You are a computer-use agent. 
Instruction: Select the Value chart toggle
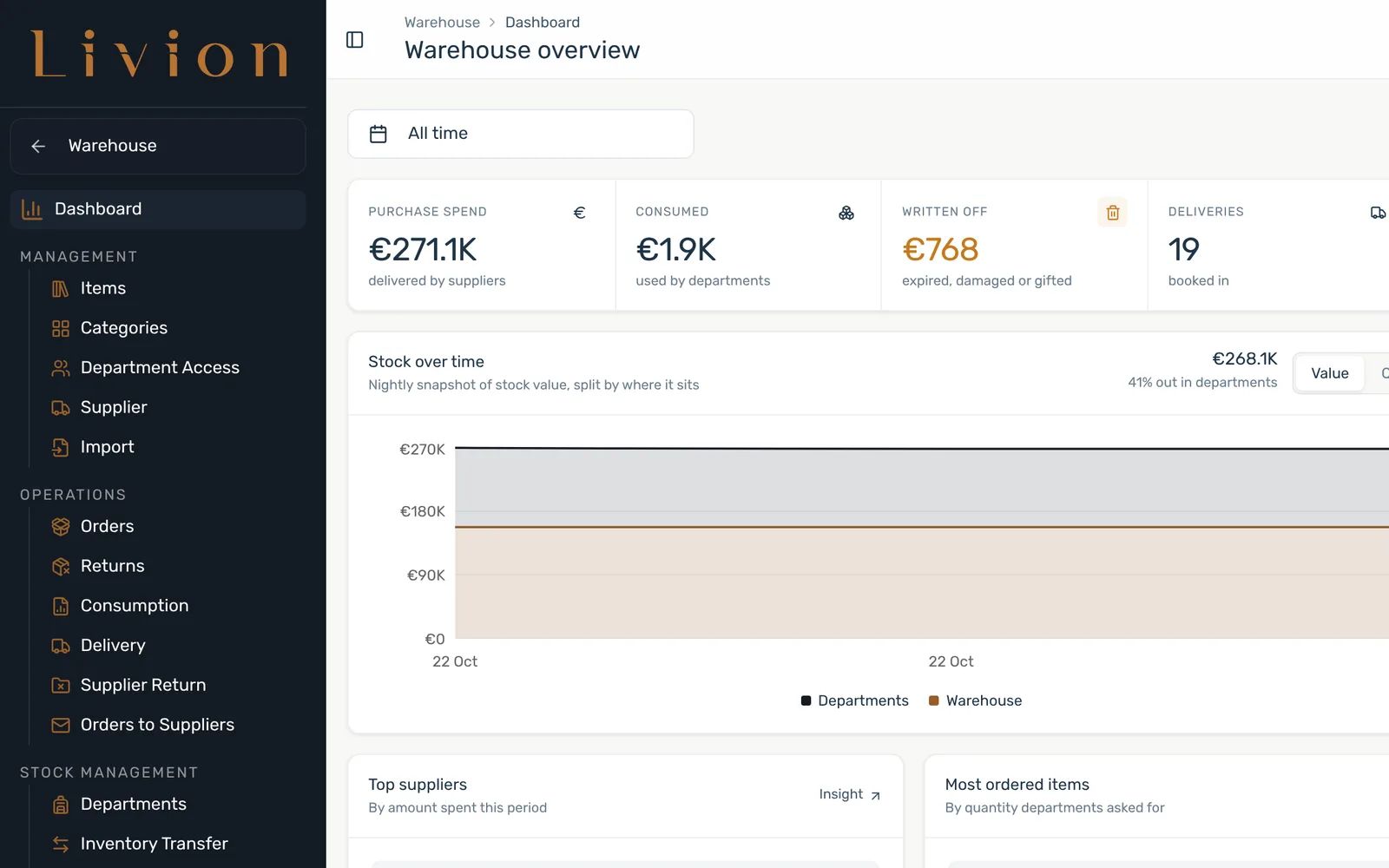(x=1329, y=373)
